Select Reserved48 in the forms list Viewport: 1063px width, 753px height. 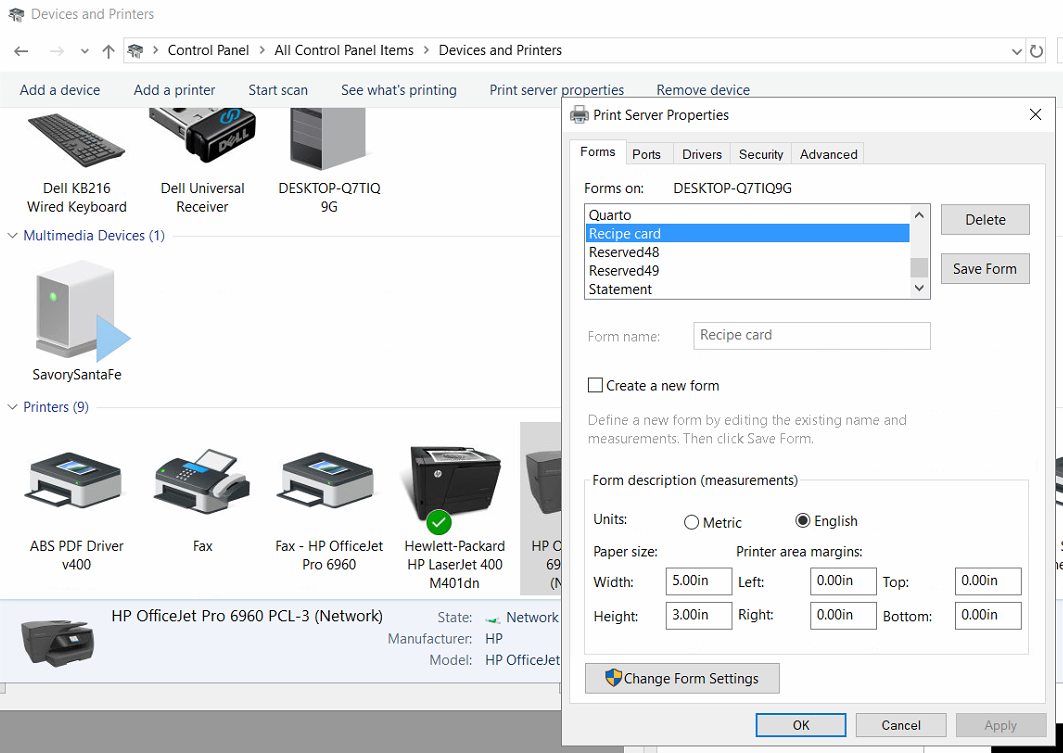pyautogui.click(x=747, y=252)
